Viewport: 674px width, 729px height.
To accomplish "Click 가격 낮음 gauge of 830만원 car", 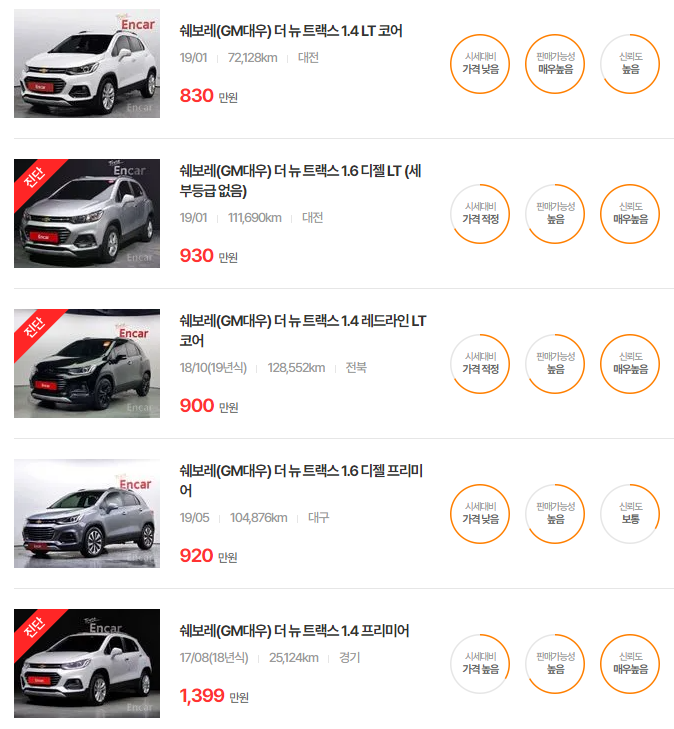I will pos(480,64).
